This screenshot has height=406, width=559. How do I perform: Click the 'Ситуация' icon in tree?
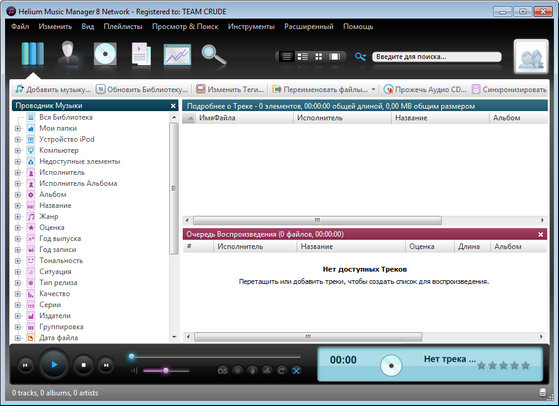[31, 272]
